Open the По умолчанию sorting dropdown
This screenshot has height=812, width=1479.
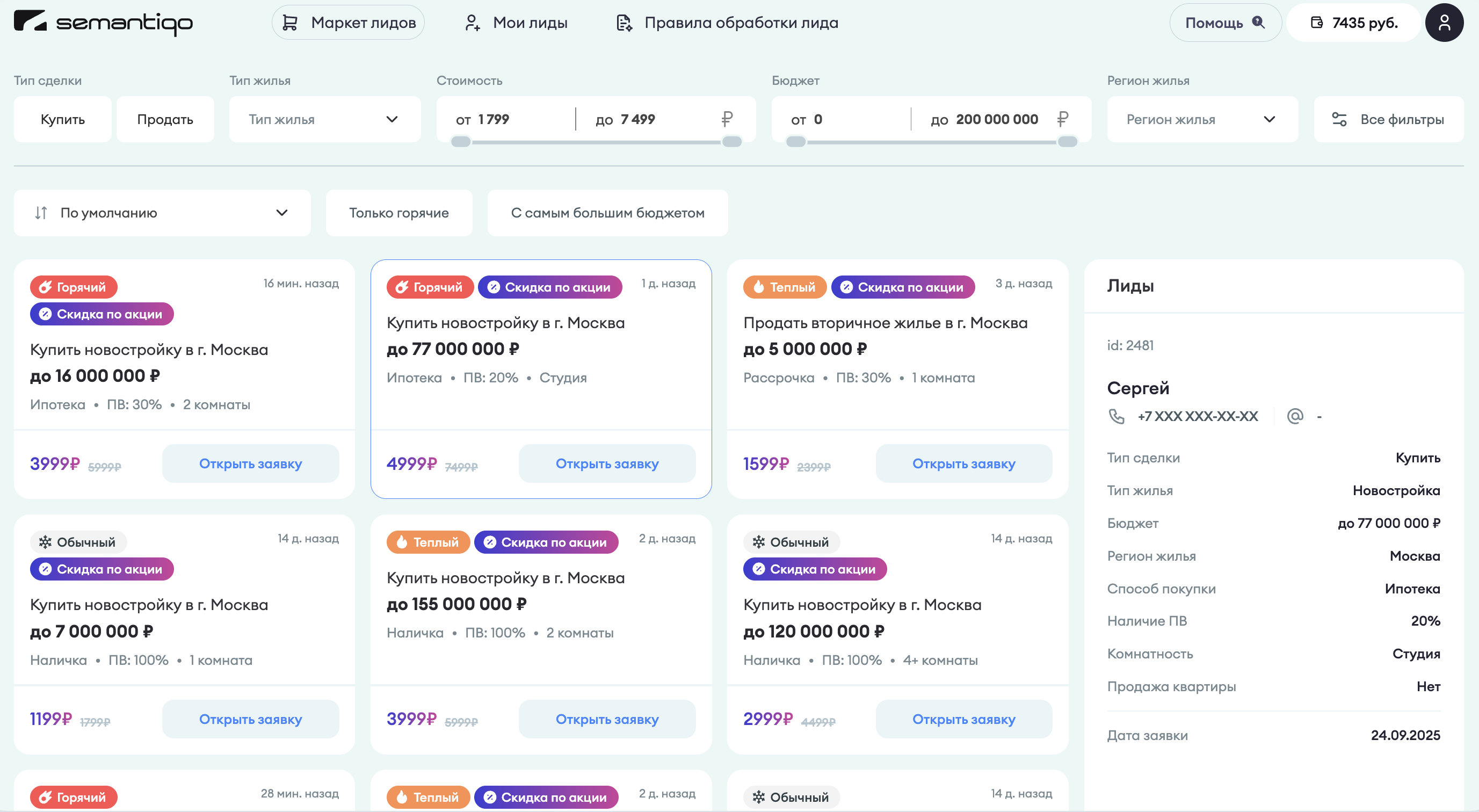(x=162, y=213)
